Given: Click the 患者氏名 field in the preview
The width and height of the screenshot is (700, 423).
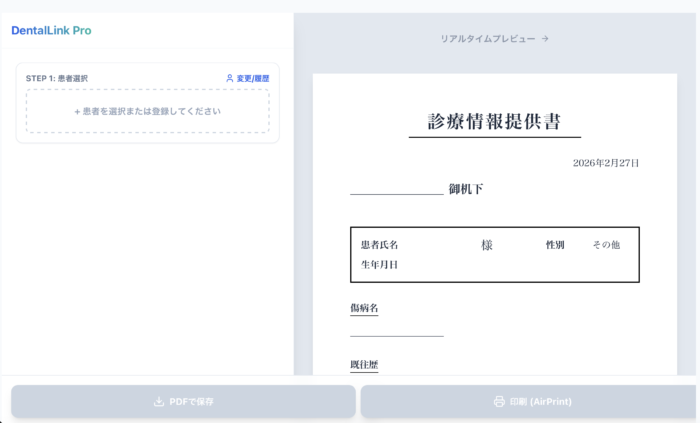Looking at the screenshot, I should coord(380,245).
